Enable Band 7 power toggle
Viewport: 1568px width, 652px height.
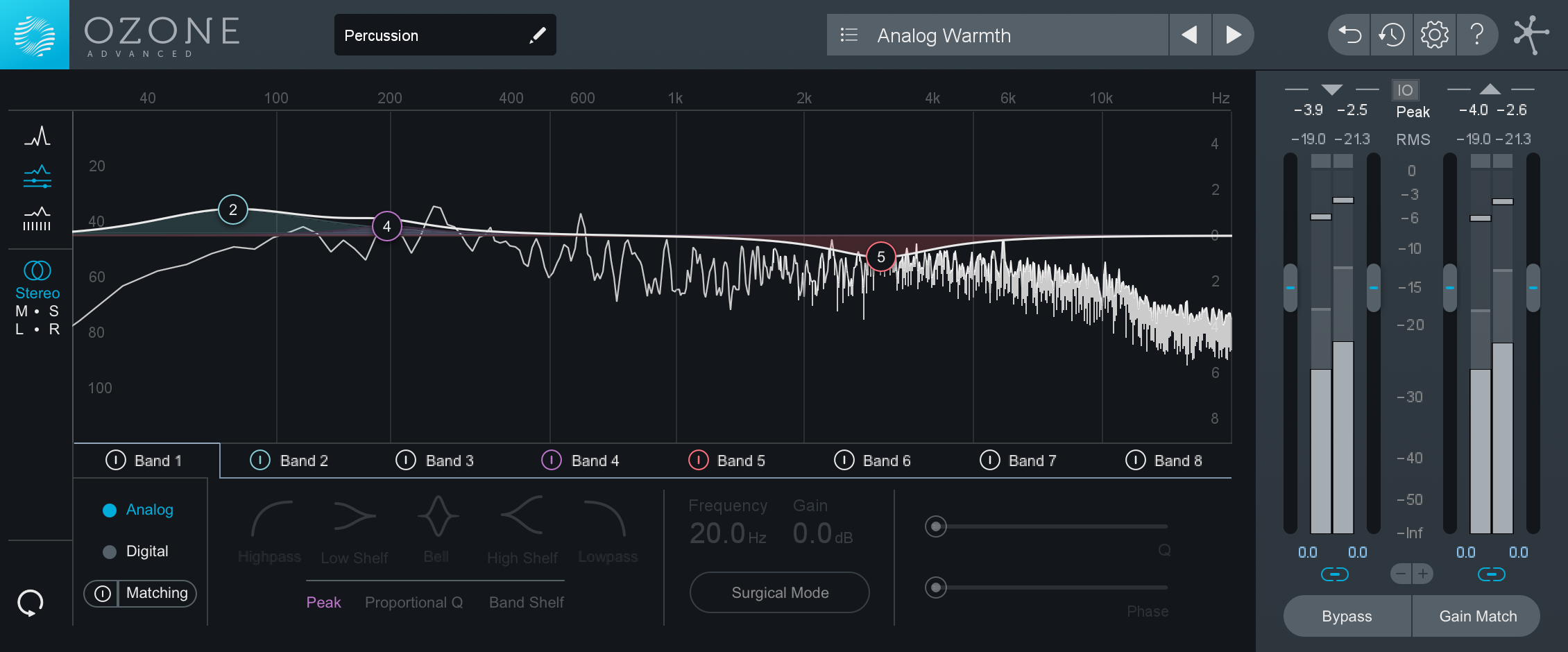990,460
